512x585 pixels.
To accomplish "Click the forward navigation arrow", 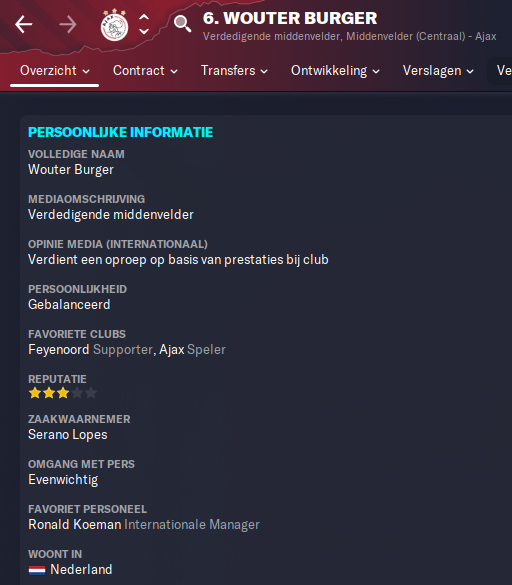I will click(68, 25).
